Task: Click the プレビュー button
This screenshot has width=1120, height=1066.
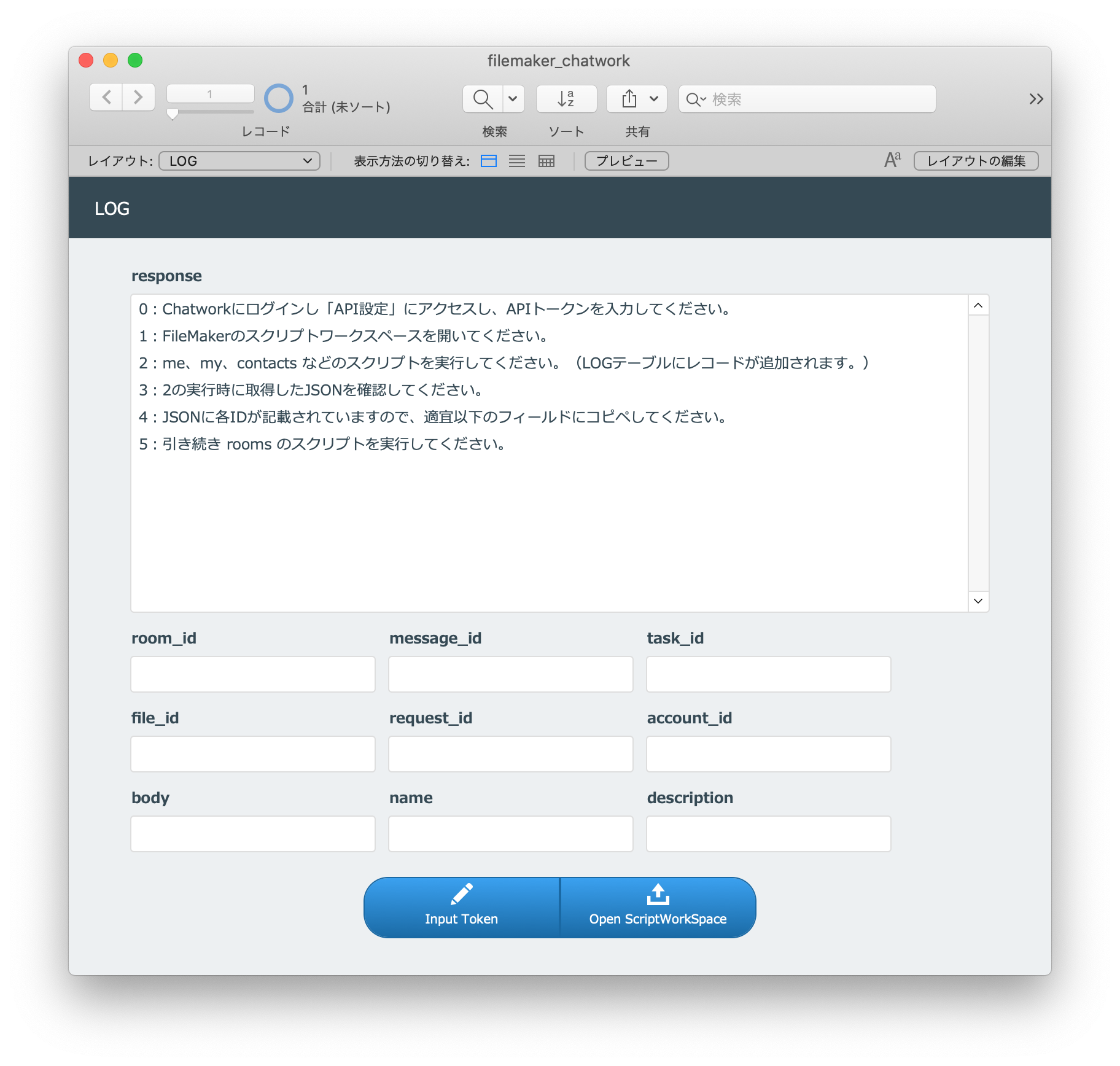Action: [x=626, y=161]
